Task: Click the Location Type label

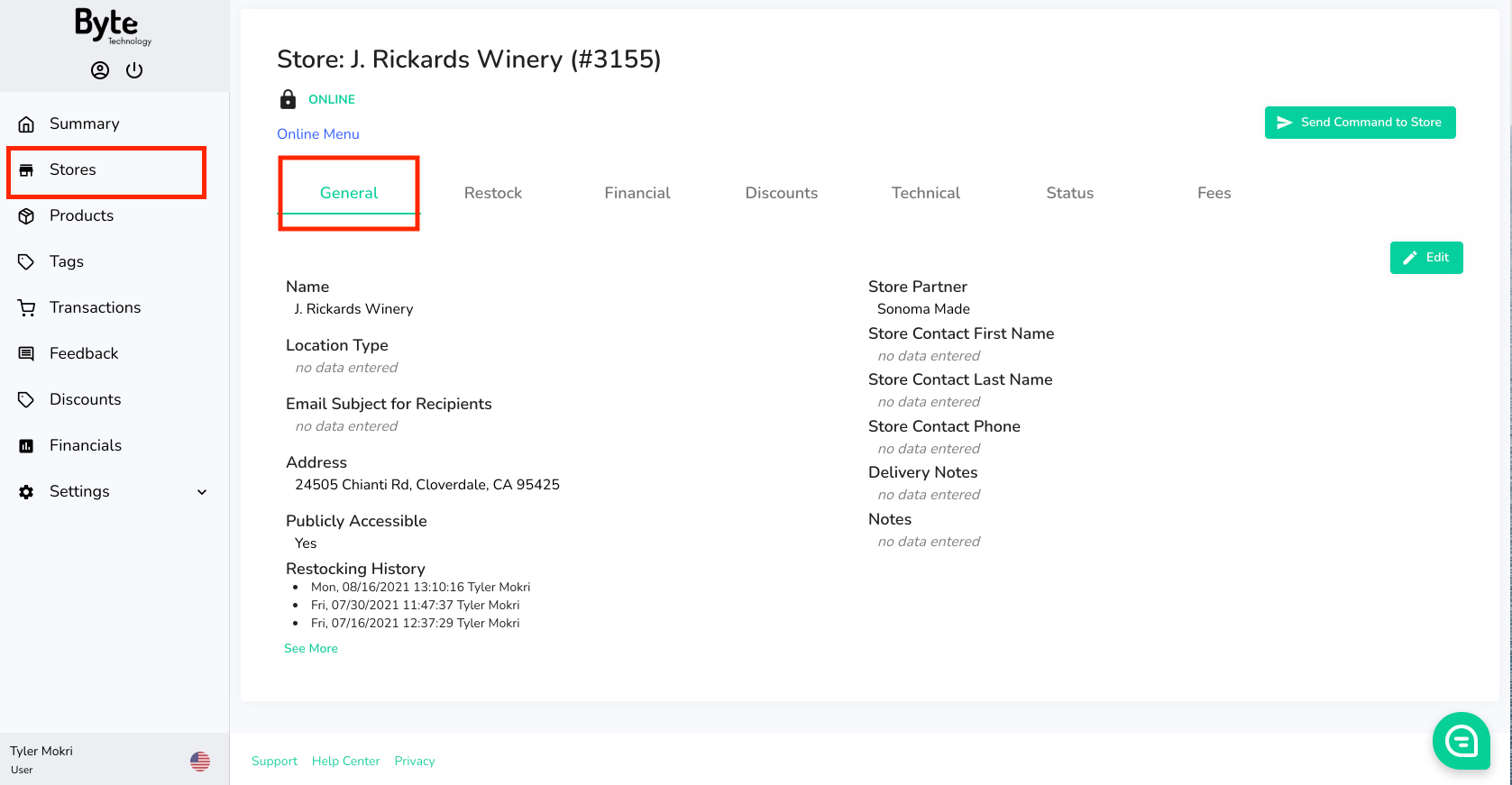Action: (336, 345)
